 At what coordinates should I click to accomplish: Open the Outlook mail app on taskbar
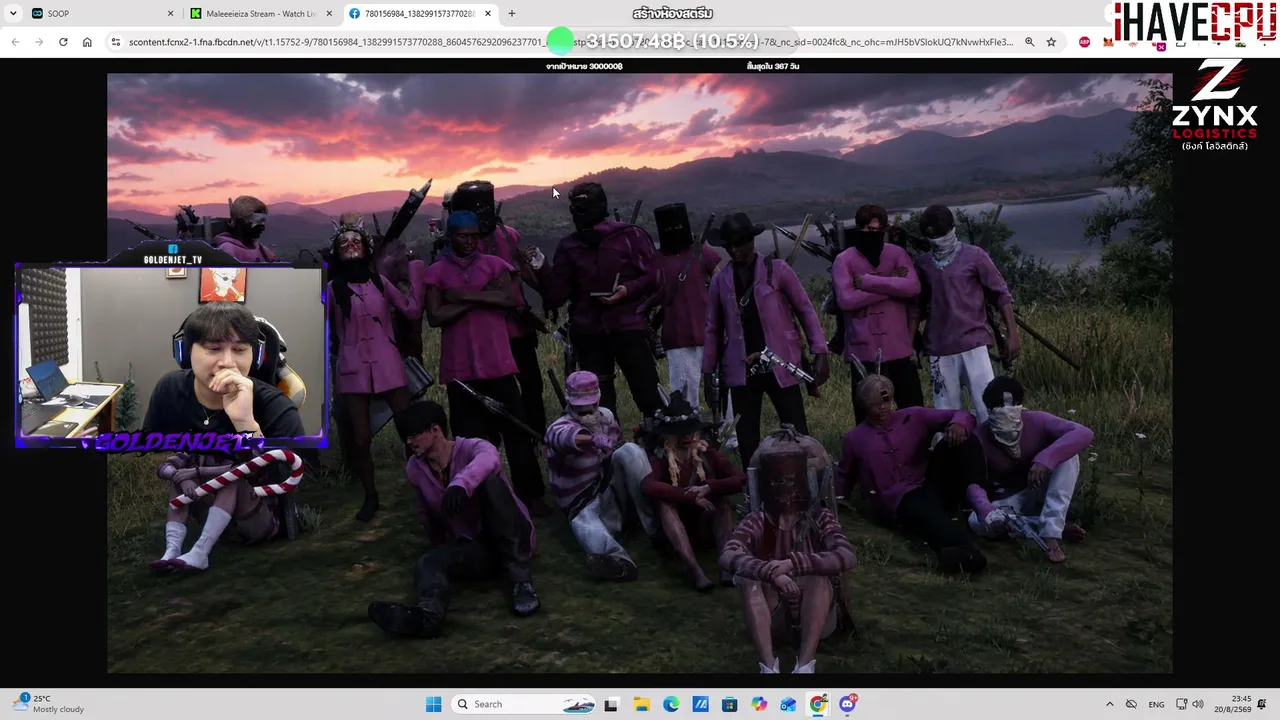pyautogui.click(x=789, y=704)
